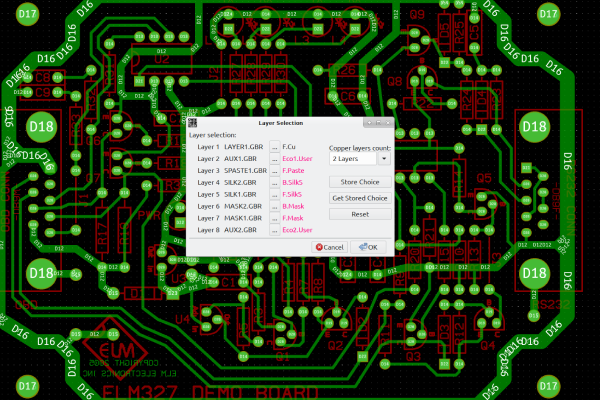Select the SILK2.GBR file name
Viewport: 600px width, 400px height.
pos(240,182)
